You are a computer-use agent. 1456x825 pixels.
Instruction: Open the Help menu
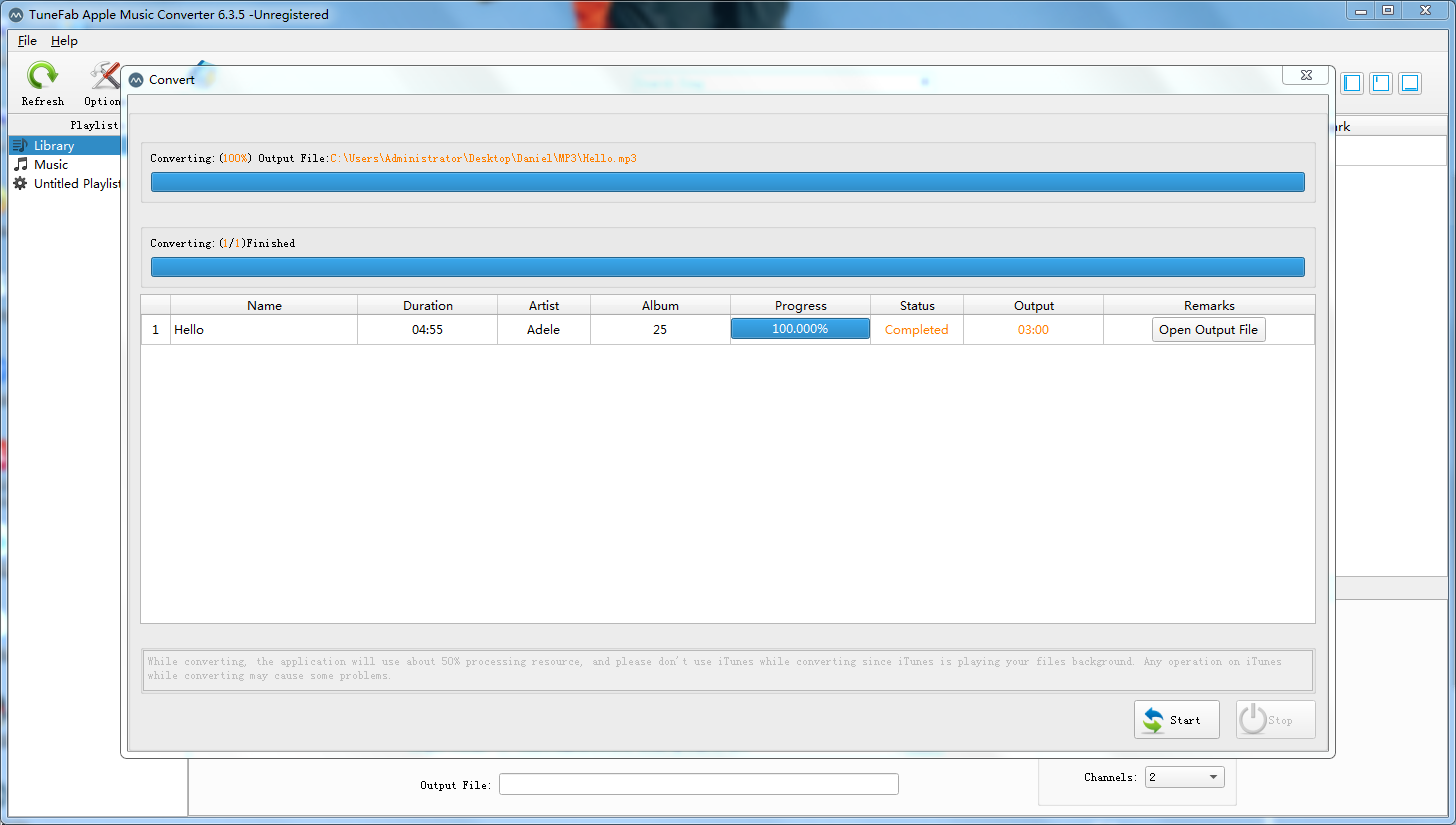pyautogui.click(x=64, y=41)
